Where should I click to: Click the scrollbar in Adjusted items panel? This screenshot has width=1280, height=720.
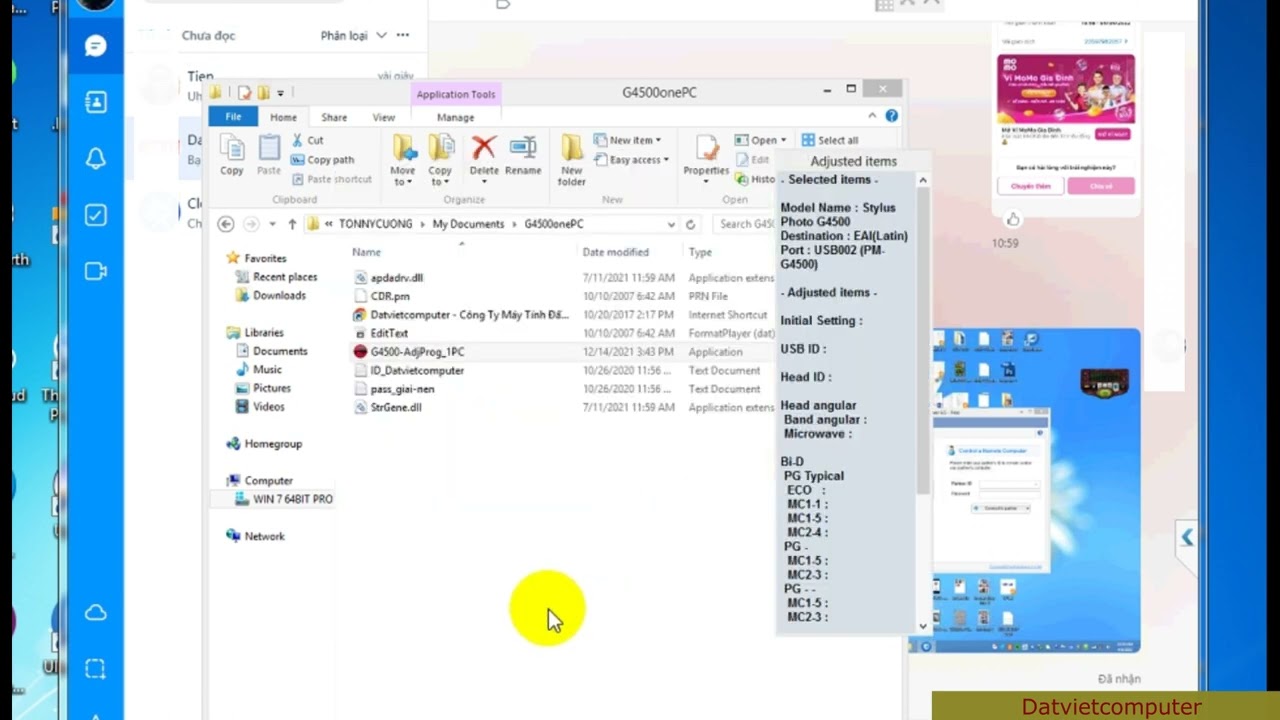(923, 340)
